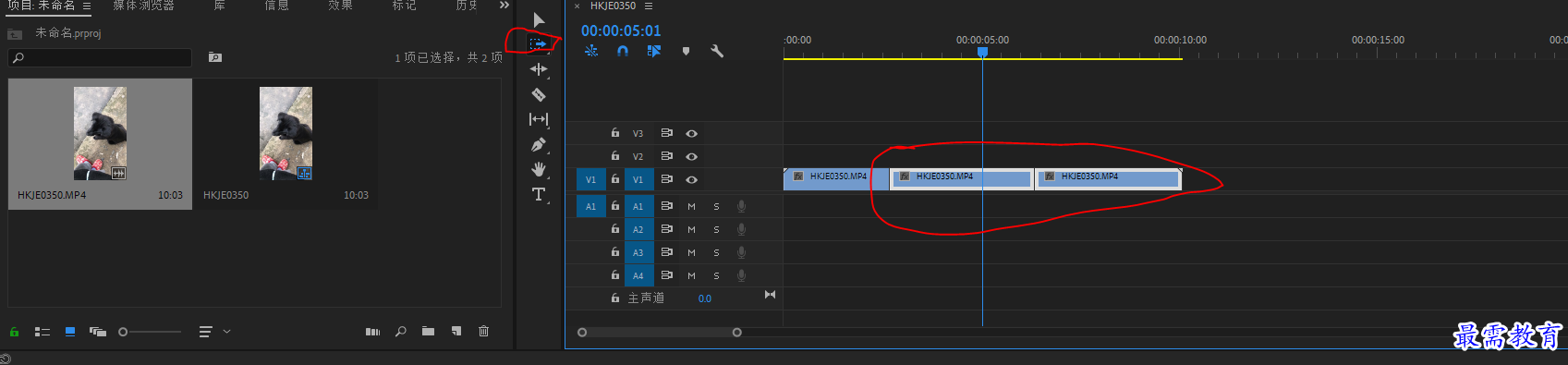1568x365 pixels.
Task: Switch project panel to List view
Action: tap(43, 331)
